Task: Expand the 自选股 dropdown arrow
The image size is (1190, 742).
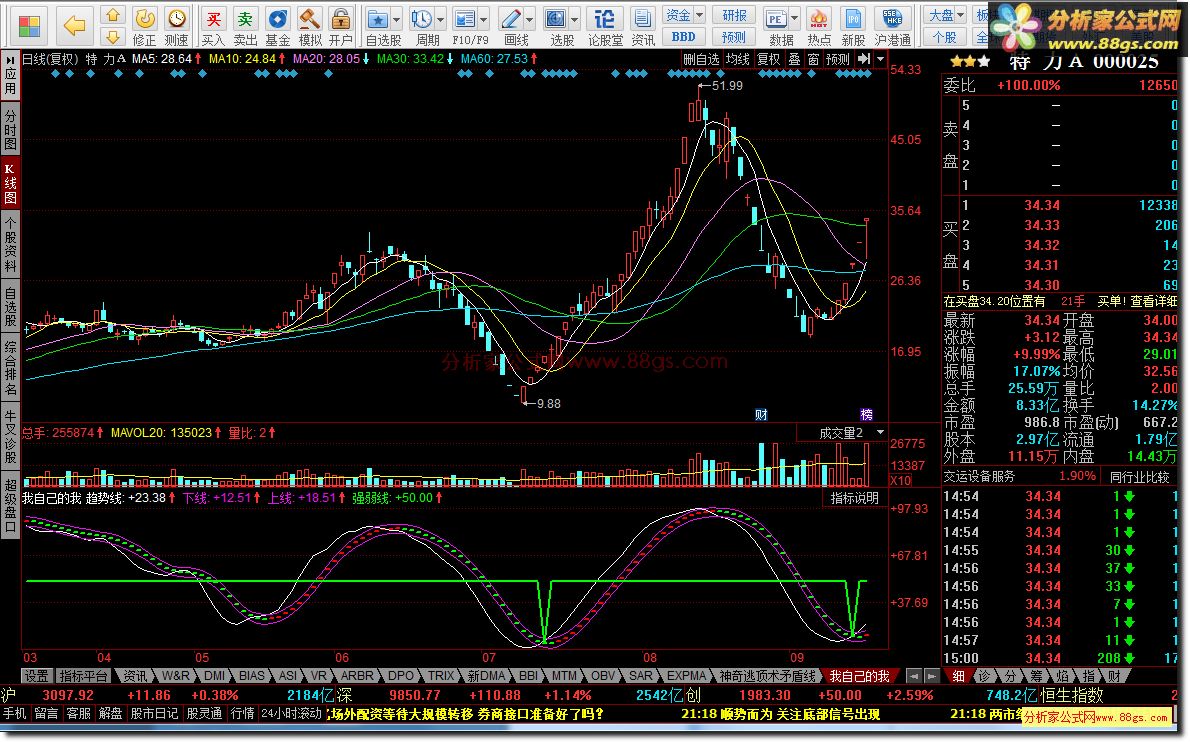Action: click(397, 19)
